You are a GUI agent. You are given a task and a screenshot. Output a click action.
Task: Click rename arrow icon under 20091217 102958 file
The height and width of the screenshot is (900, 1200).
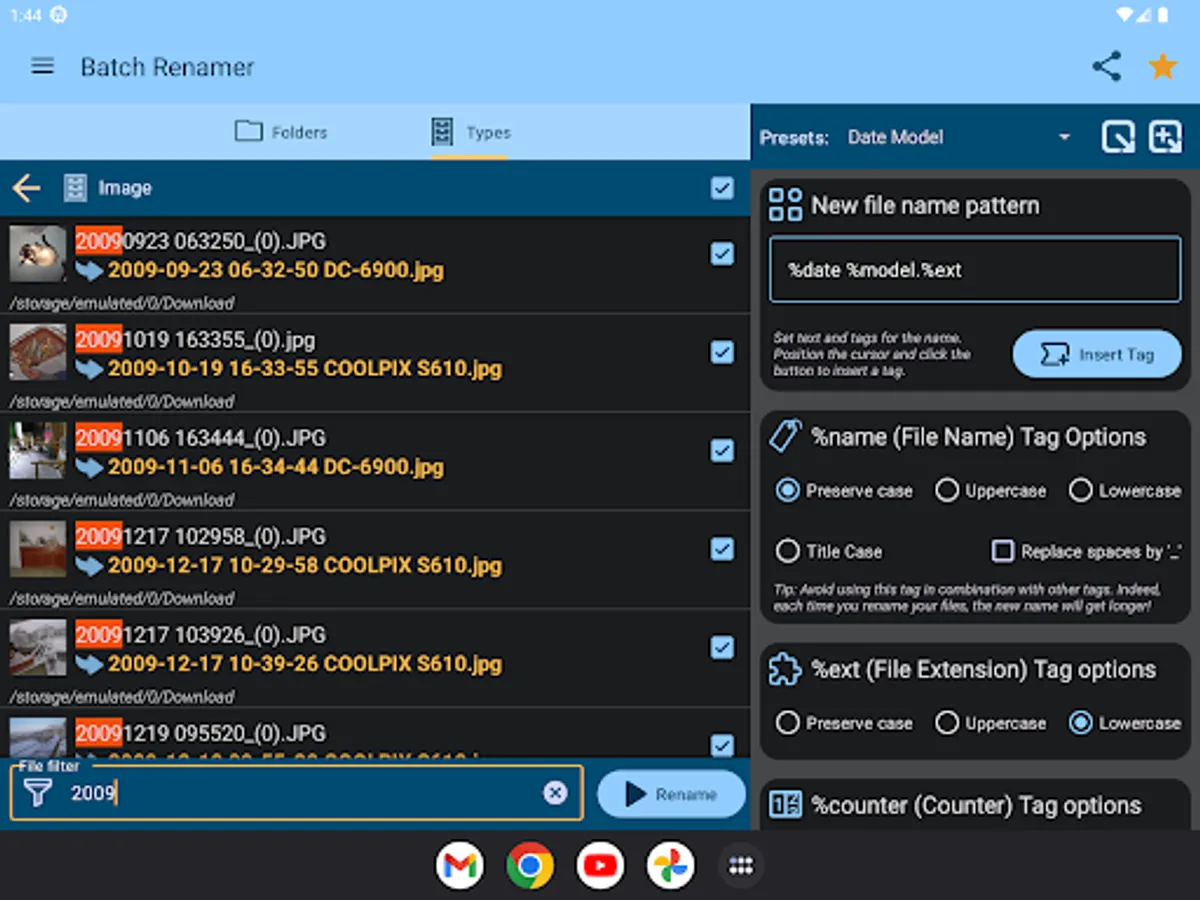90,566
